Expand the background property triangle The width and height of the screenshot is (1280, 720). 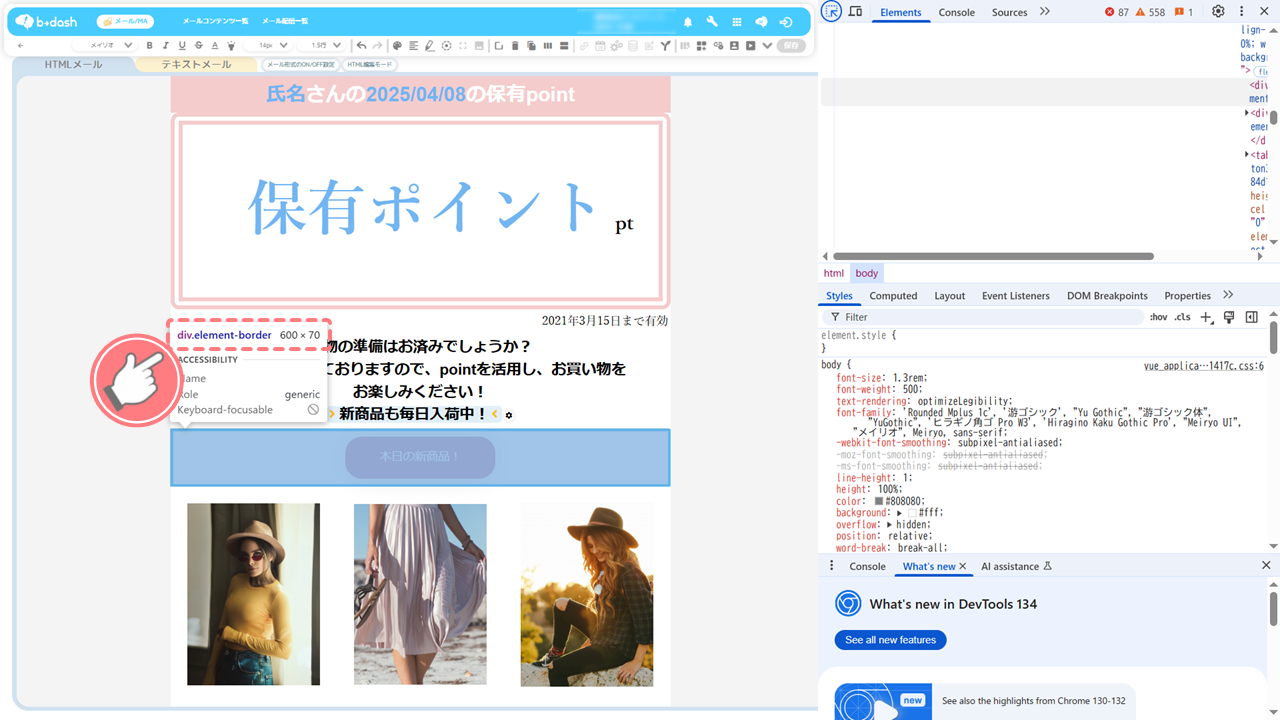(x=899, y=512)
